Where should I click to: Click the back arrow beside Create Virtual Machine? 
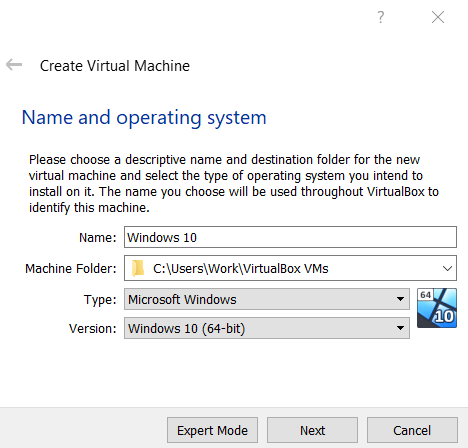14,65
